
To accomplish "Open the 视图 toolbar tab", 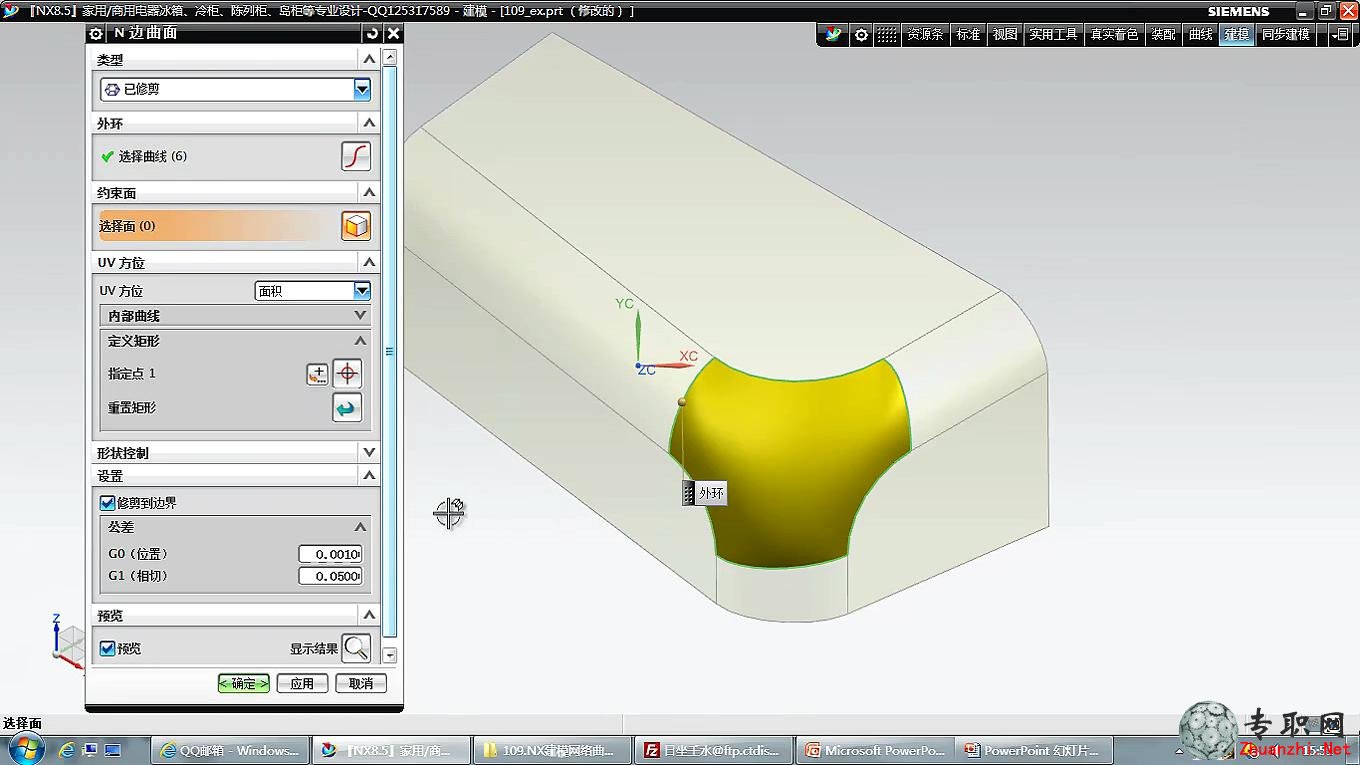I will [1005, 34].
